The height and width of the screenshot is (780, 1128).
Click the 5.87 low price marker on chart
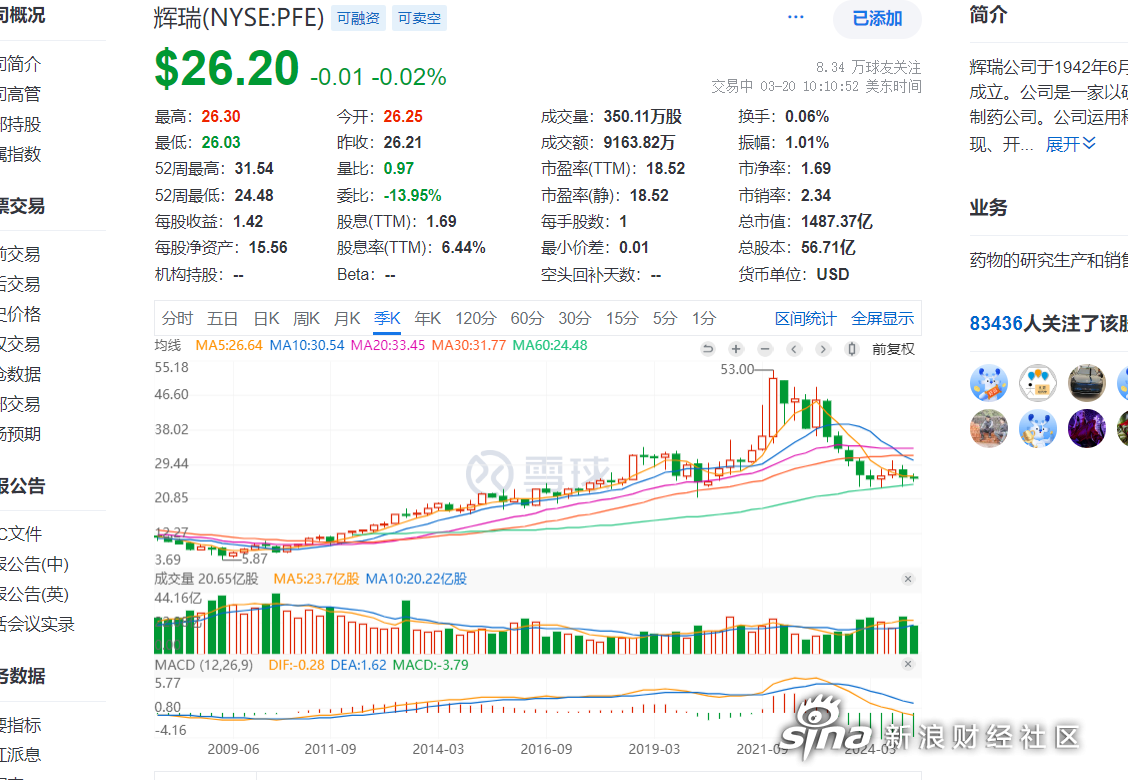click(x=254, y=558)
